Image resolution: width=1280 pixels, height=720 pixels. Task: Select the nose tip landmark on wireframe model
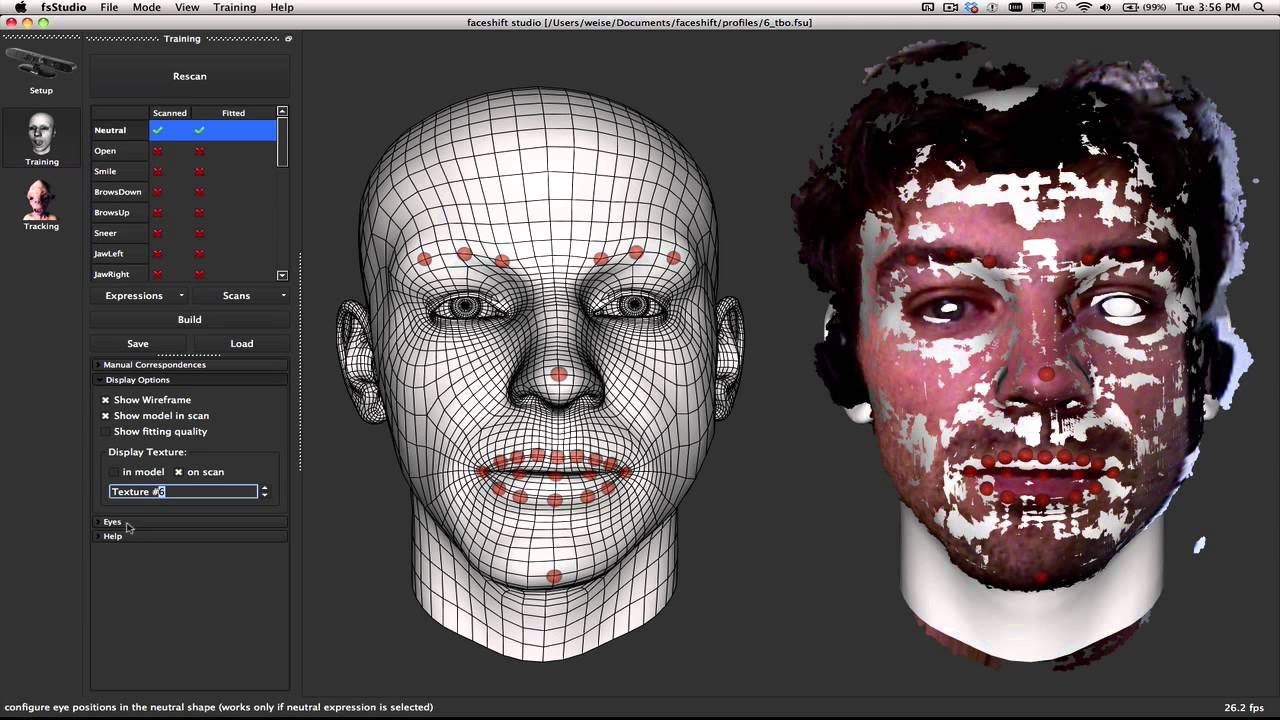click(x=558, y=375)
